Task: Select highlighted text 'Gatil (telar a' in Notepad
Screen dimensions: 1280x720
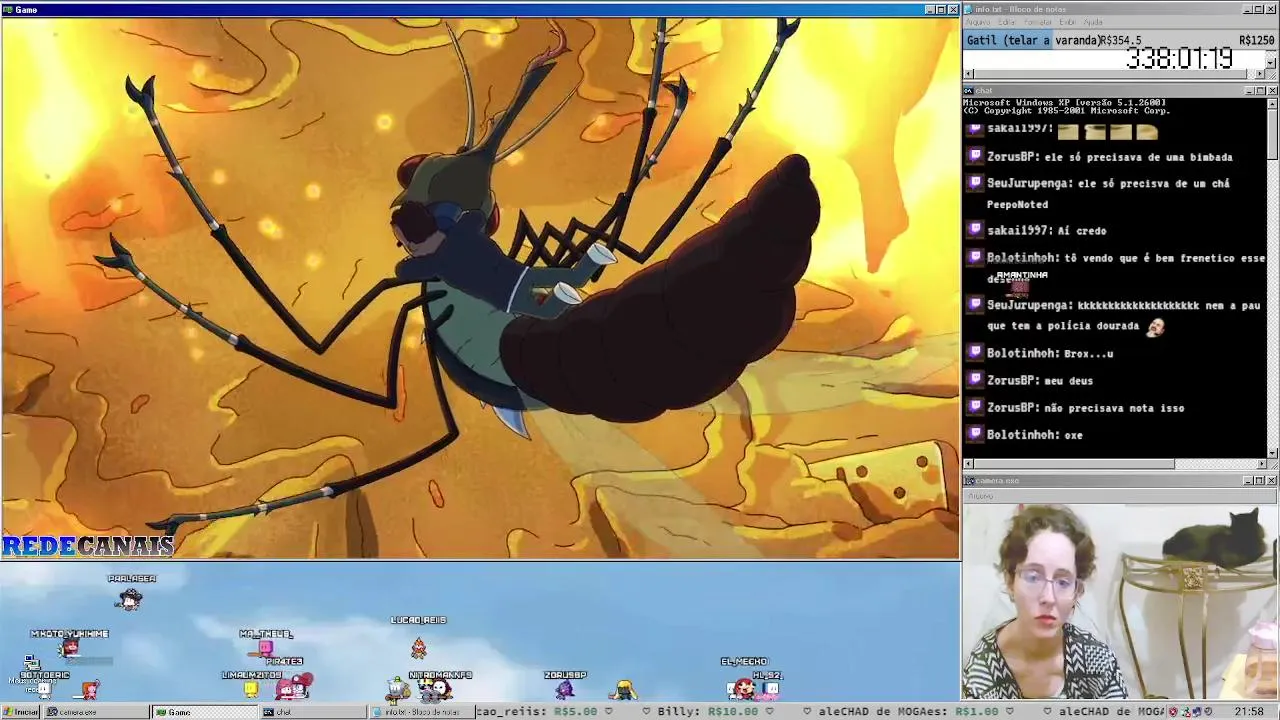Action: (1008, 41)
